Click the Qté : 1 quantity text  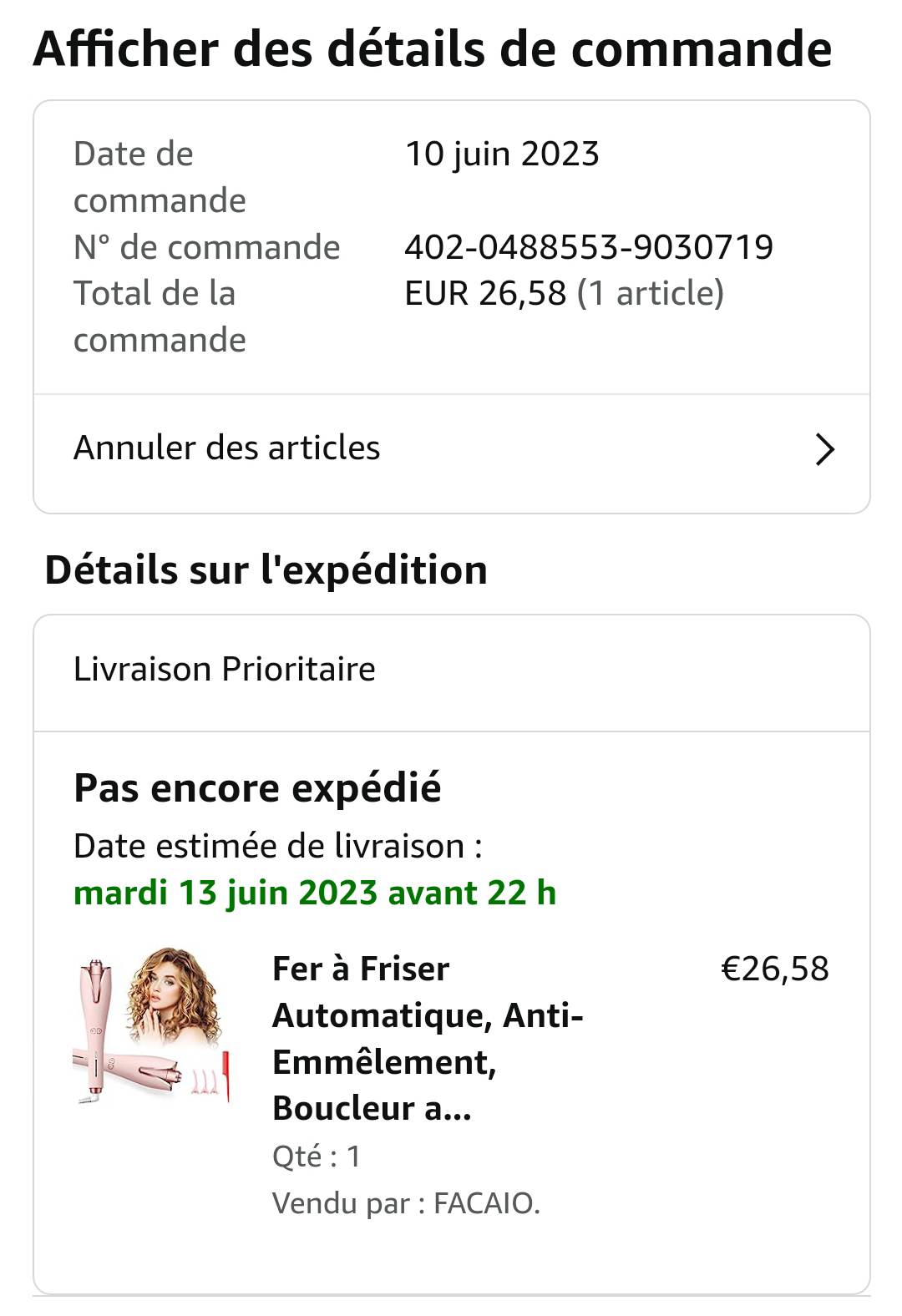click(317, 1157)
